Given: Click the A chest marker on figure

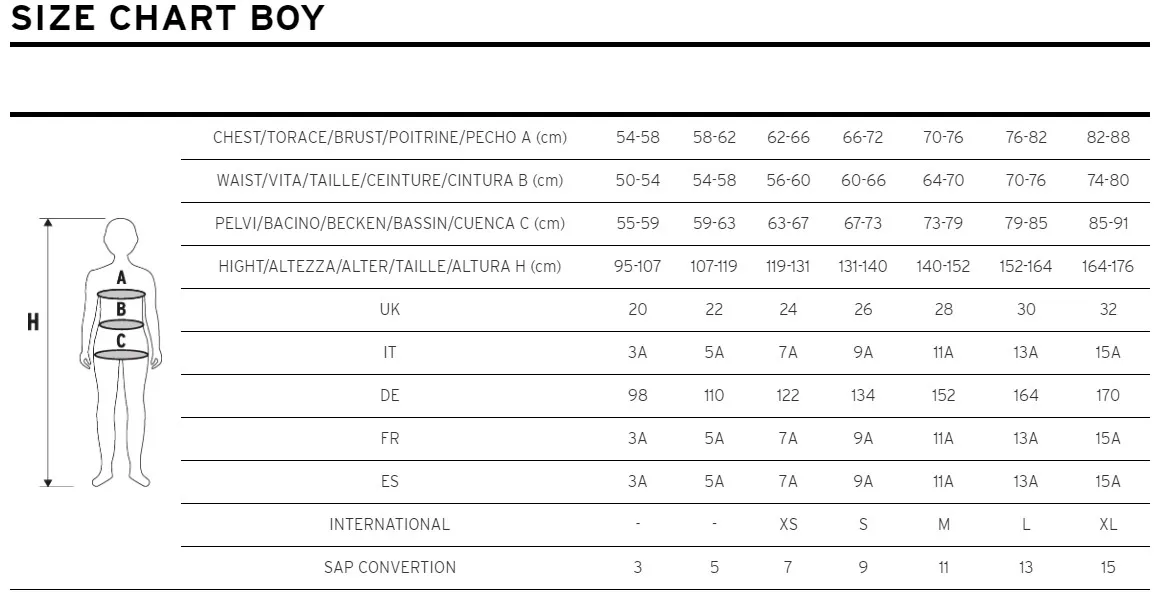Looking at the screenshot, I should click(121, 278).
